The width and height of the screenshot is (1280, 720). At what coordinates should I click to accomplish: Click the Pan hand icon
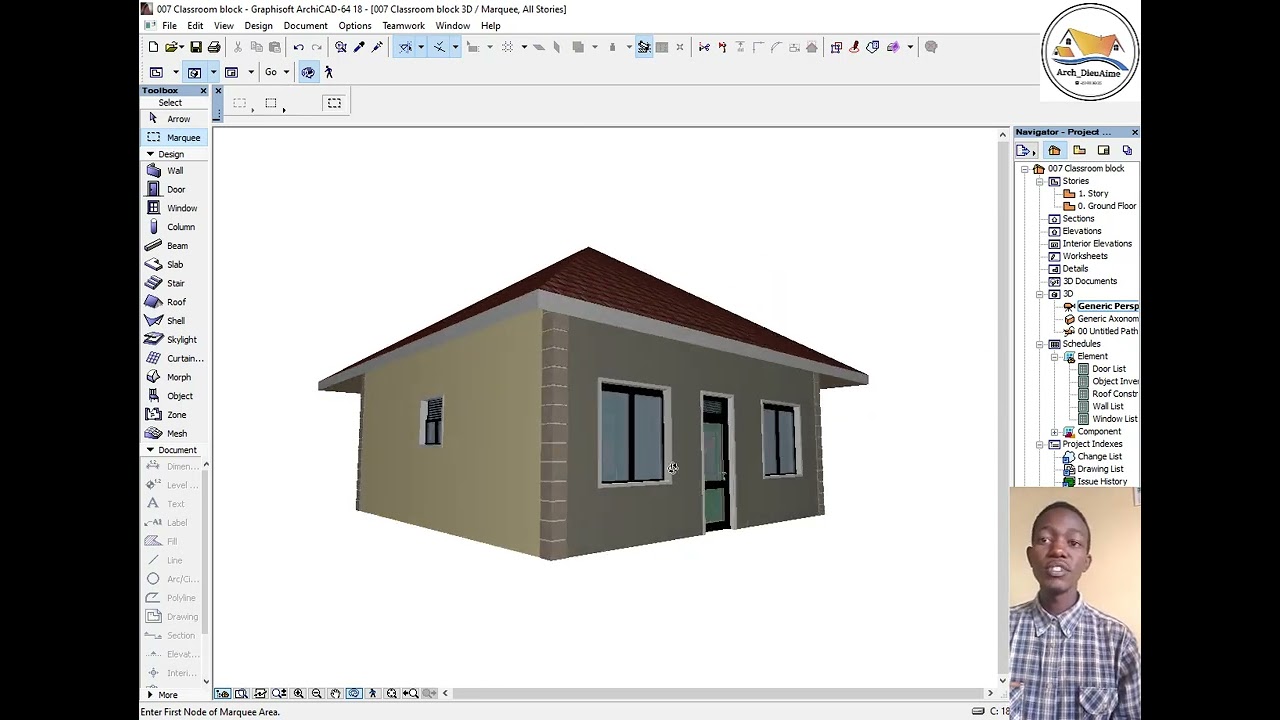[335, 693]
